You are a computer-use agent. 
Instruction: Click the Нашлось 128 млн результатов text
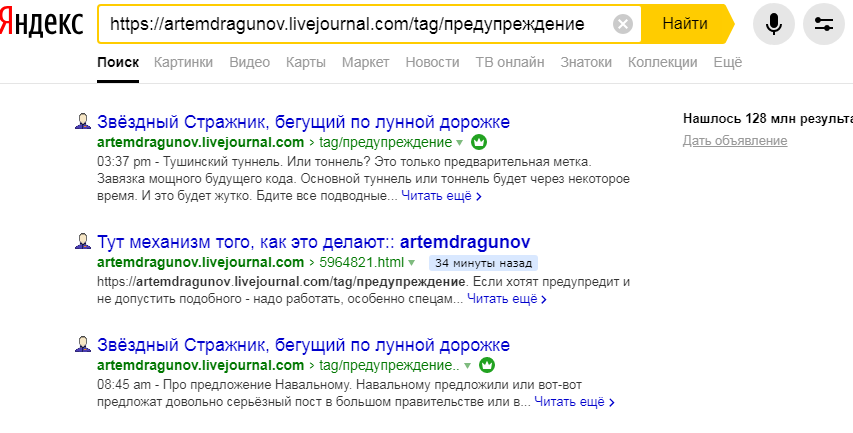(x=768, y=119)
